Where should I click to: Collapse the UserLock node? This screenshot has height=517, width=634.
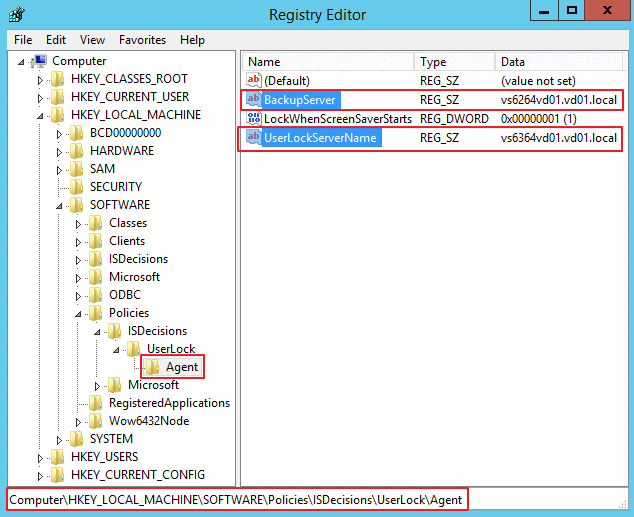point(116,350)
